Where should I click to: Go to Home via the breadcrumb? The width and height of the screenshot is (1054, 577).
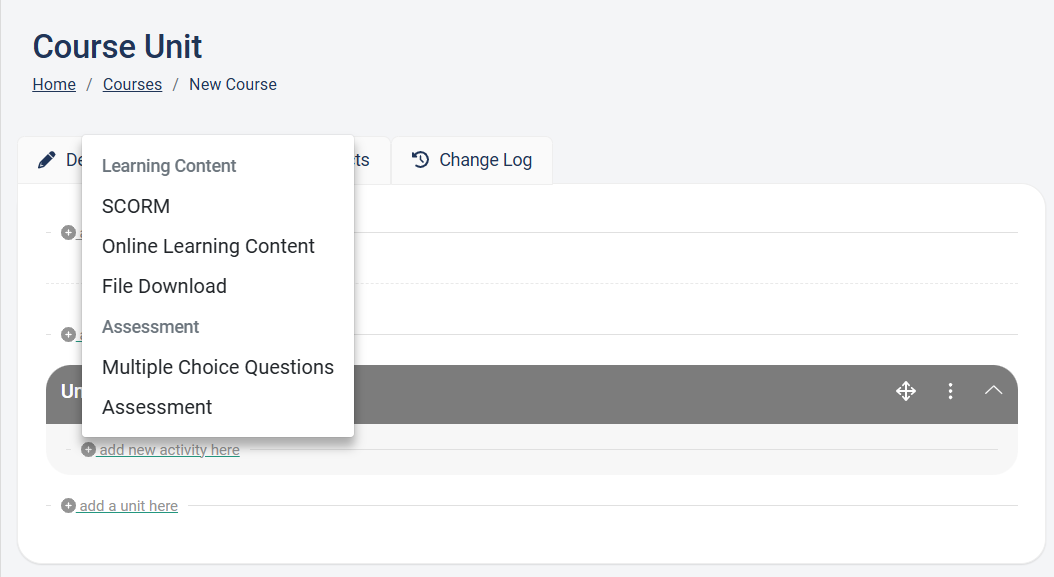coord(54,84)
